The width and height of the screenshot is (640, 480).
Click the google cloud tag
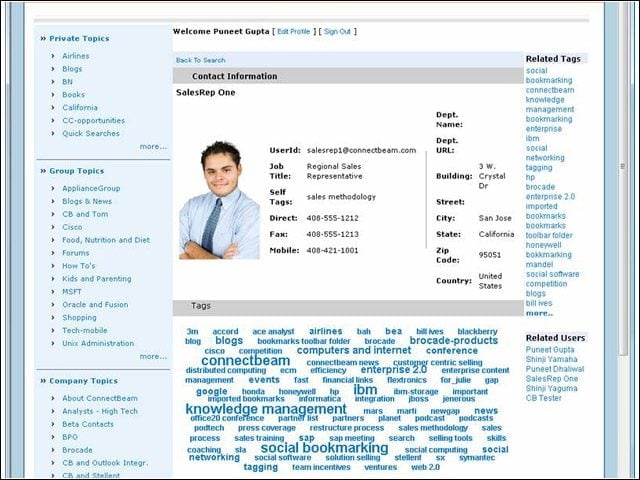(211, 392)
